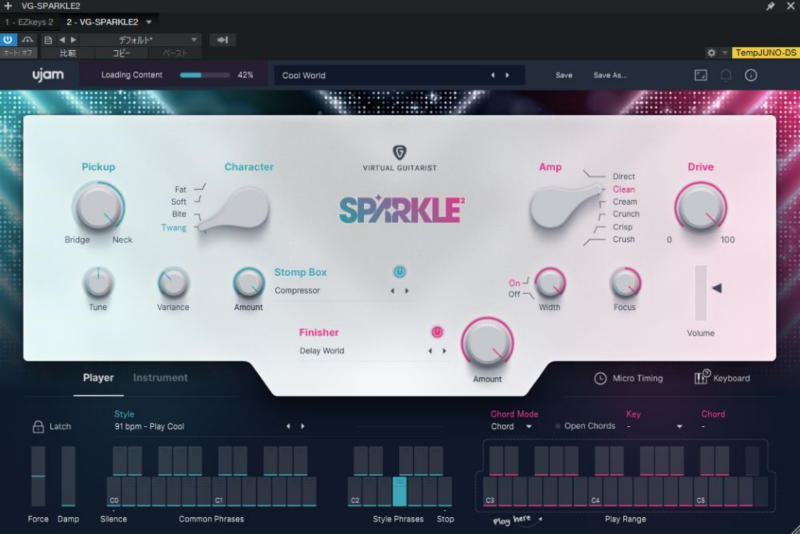Open plugin settings gear icon

pyautogui.click(x=711, y=52)
